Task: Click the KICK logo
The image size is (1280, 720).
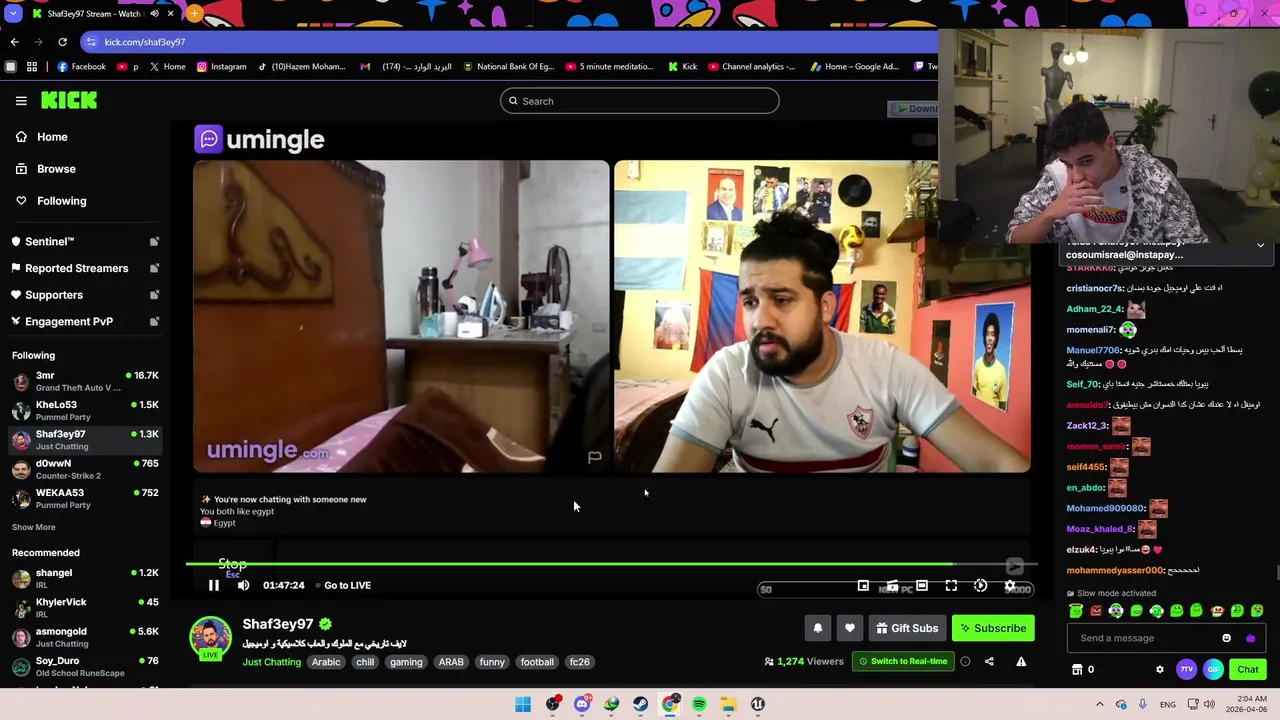Action: click(x=69, y=100)
